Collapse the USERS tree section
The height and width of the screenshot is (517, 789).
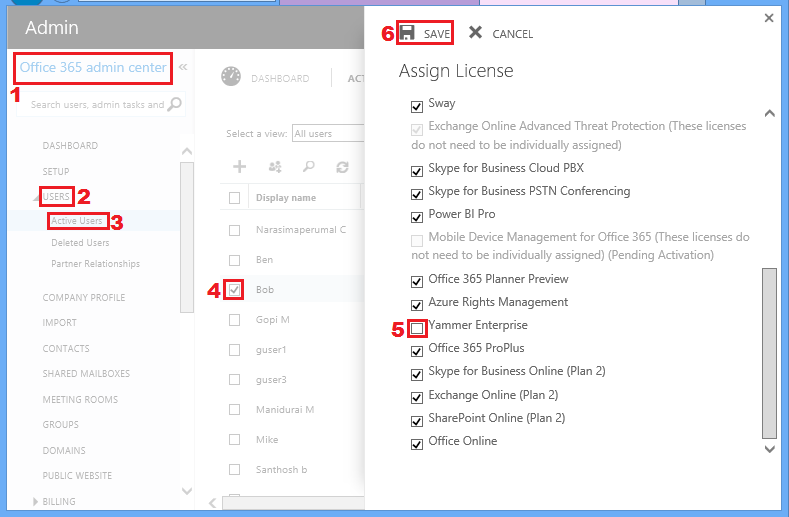click(35, 198)
